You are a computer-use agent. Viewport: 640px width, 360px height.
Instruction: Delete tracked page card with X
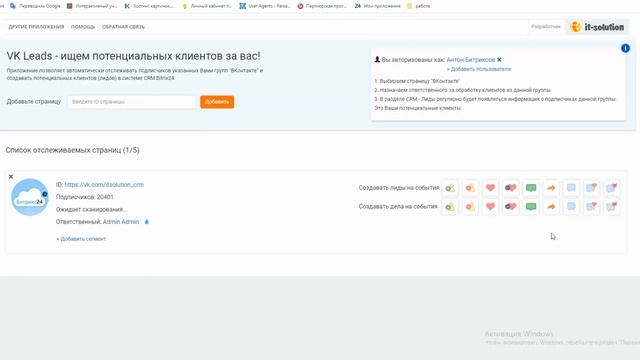pos(11,177)
